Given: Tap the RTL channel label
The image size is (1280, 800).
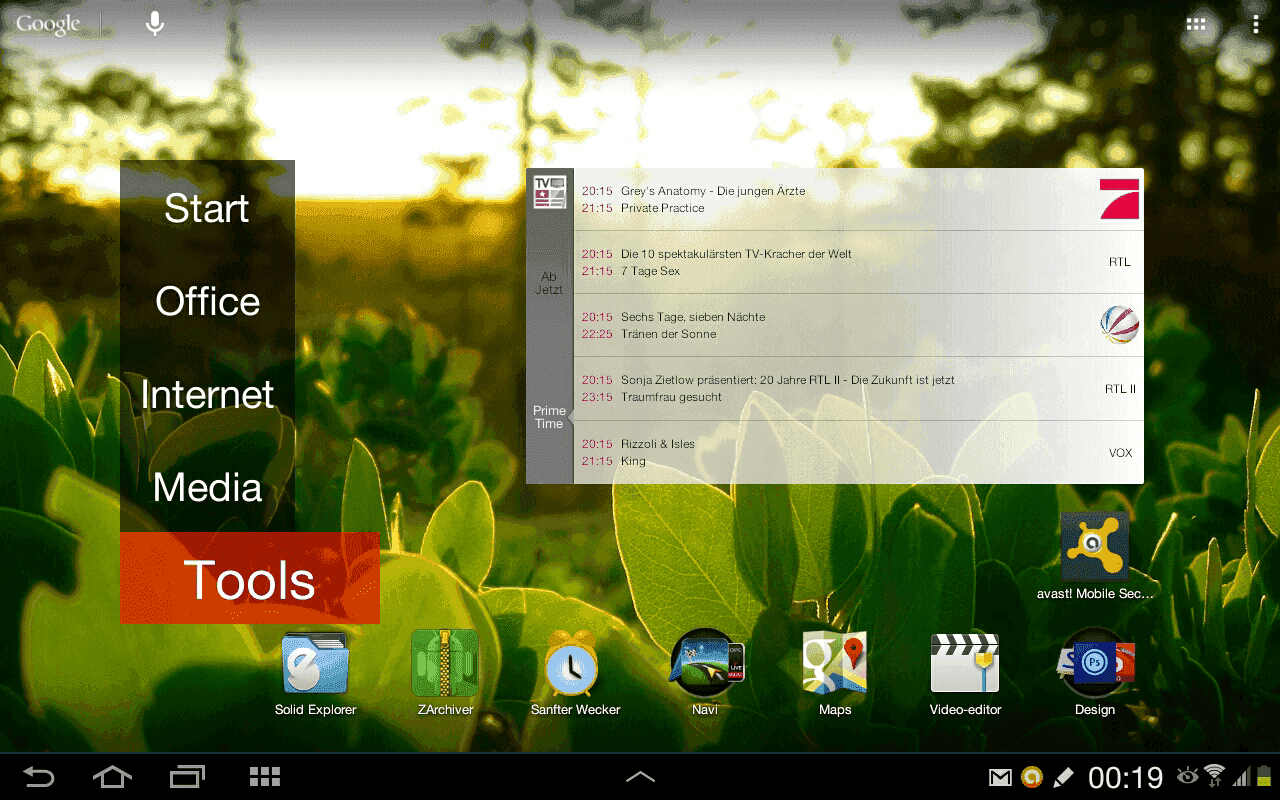Looking at the screenshot, I should (x=1120, y=262).
